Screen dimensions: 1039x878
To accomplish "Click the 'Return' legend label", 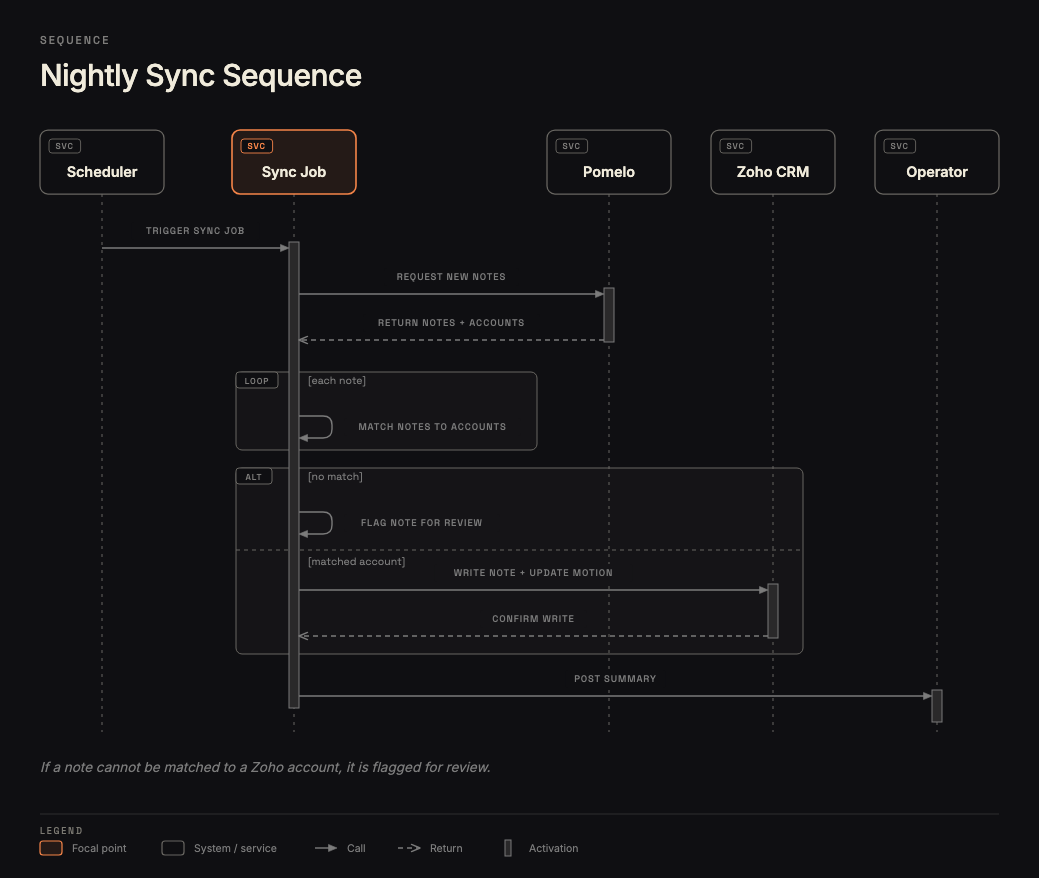I will [446, 848].
